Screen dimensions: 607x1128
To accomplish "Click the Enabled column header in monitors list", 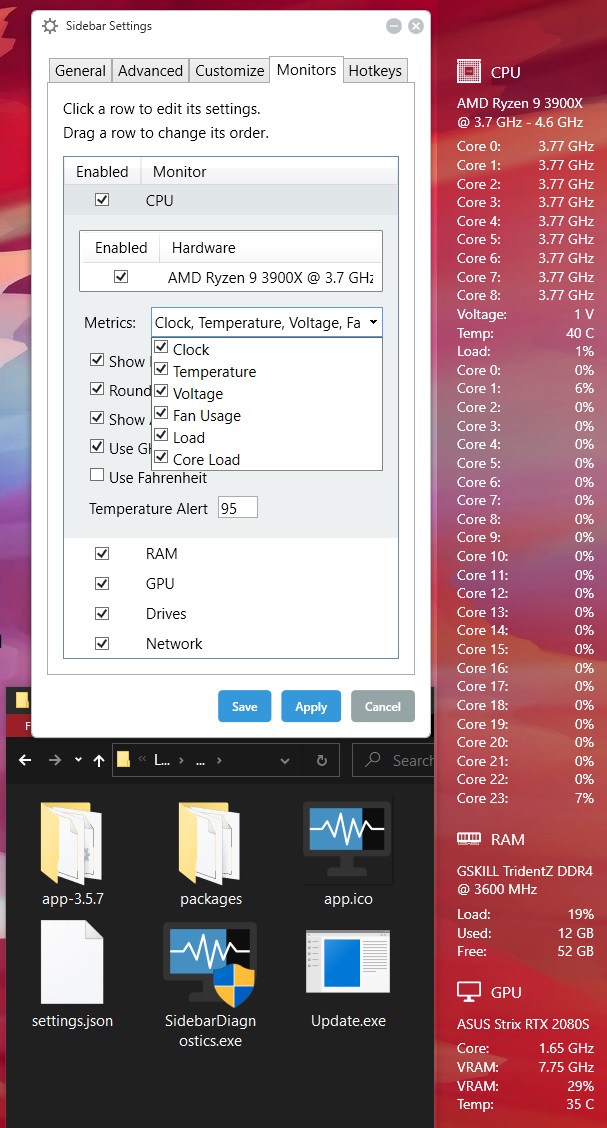I will 102,172.
